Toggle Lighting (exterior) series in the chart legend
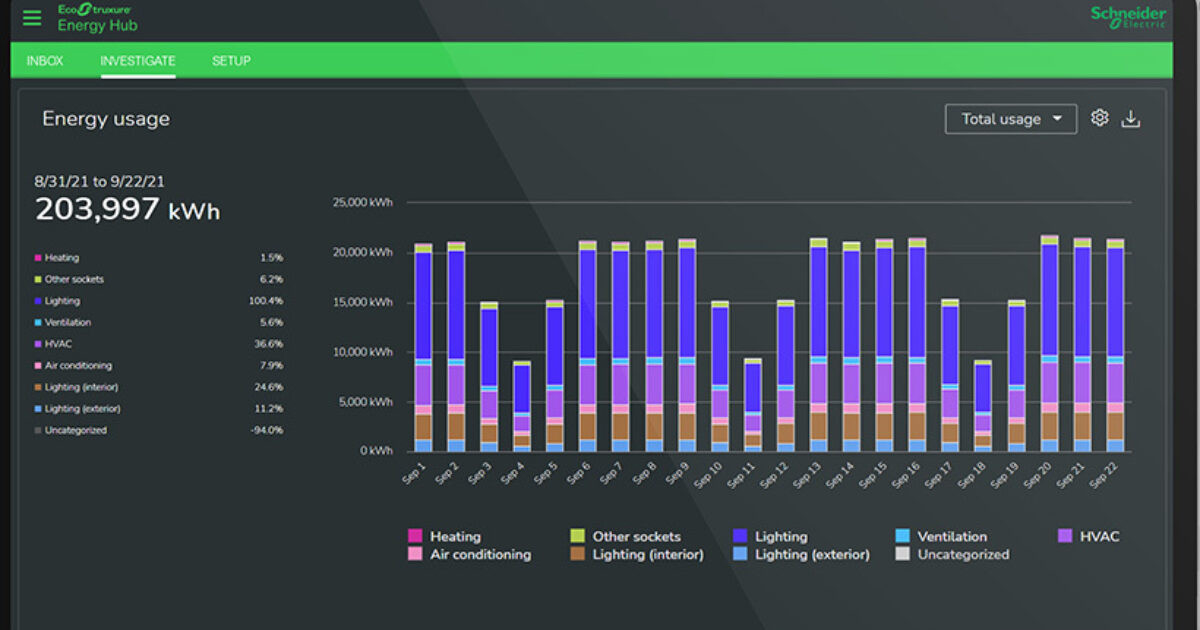 click(801, 554)
